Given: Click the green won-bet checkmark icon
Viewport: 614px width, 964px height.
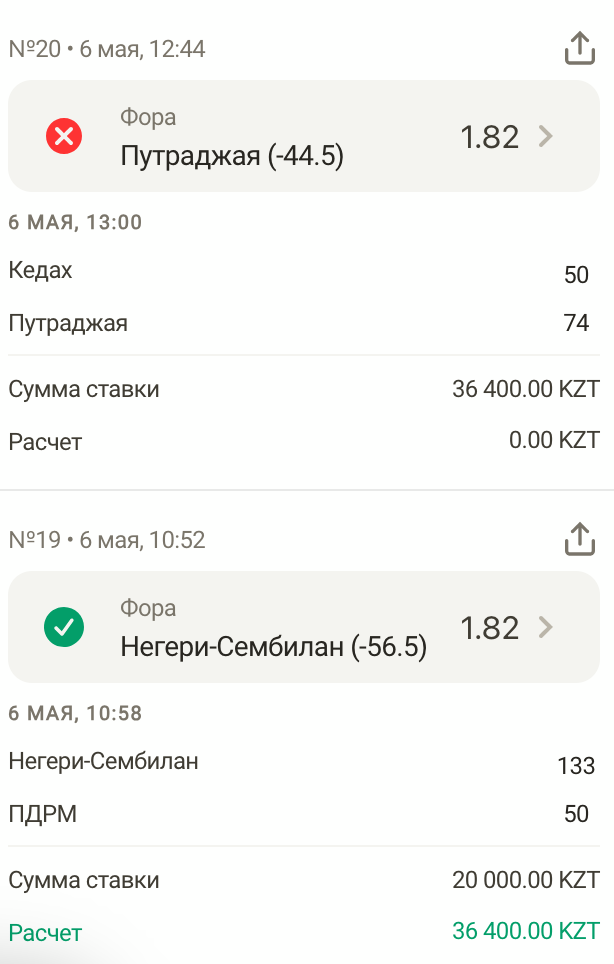Looking at the screenshot, I should coord(65,627).
